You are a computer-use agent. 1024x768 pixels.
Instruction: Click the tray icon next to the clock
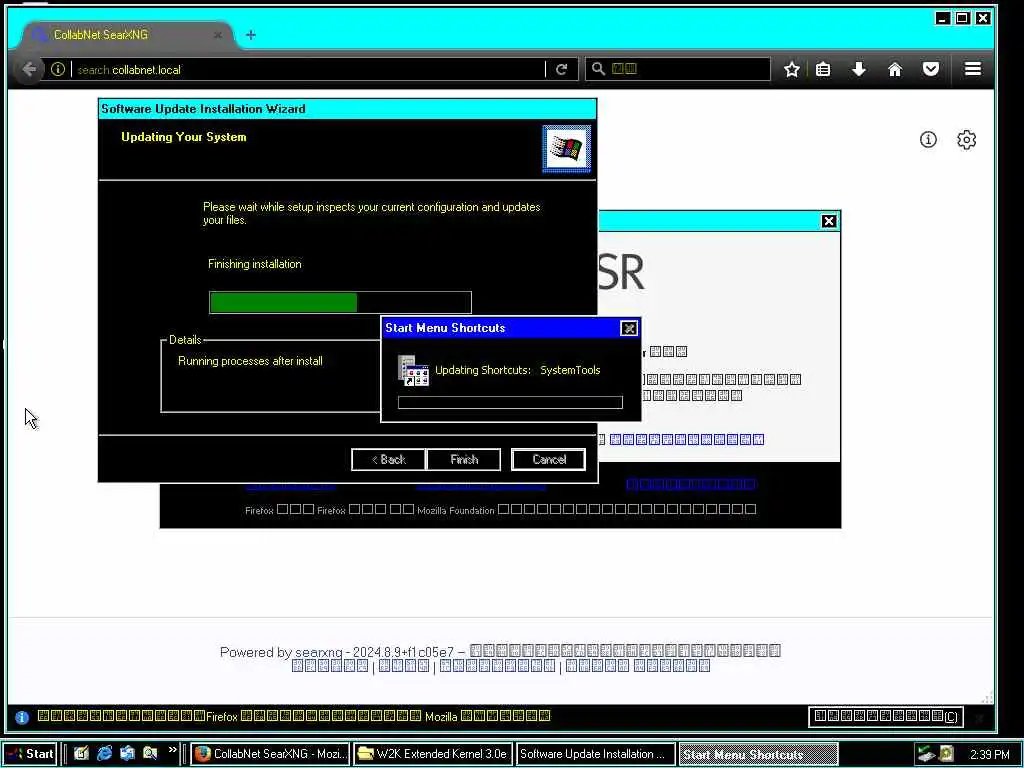[946, 754]
